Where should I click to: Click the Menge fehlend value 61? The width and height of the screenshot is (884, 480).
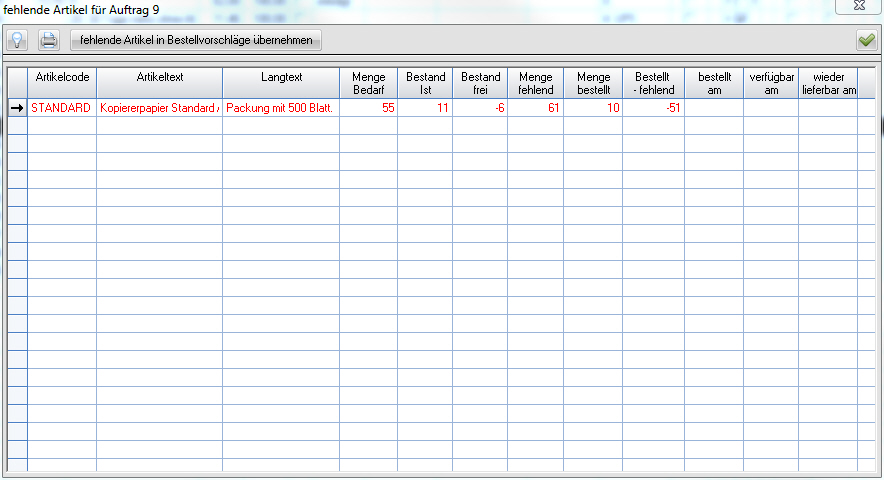(x=535, y=108)
